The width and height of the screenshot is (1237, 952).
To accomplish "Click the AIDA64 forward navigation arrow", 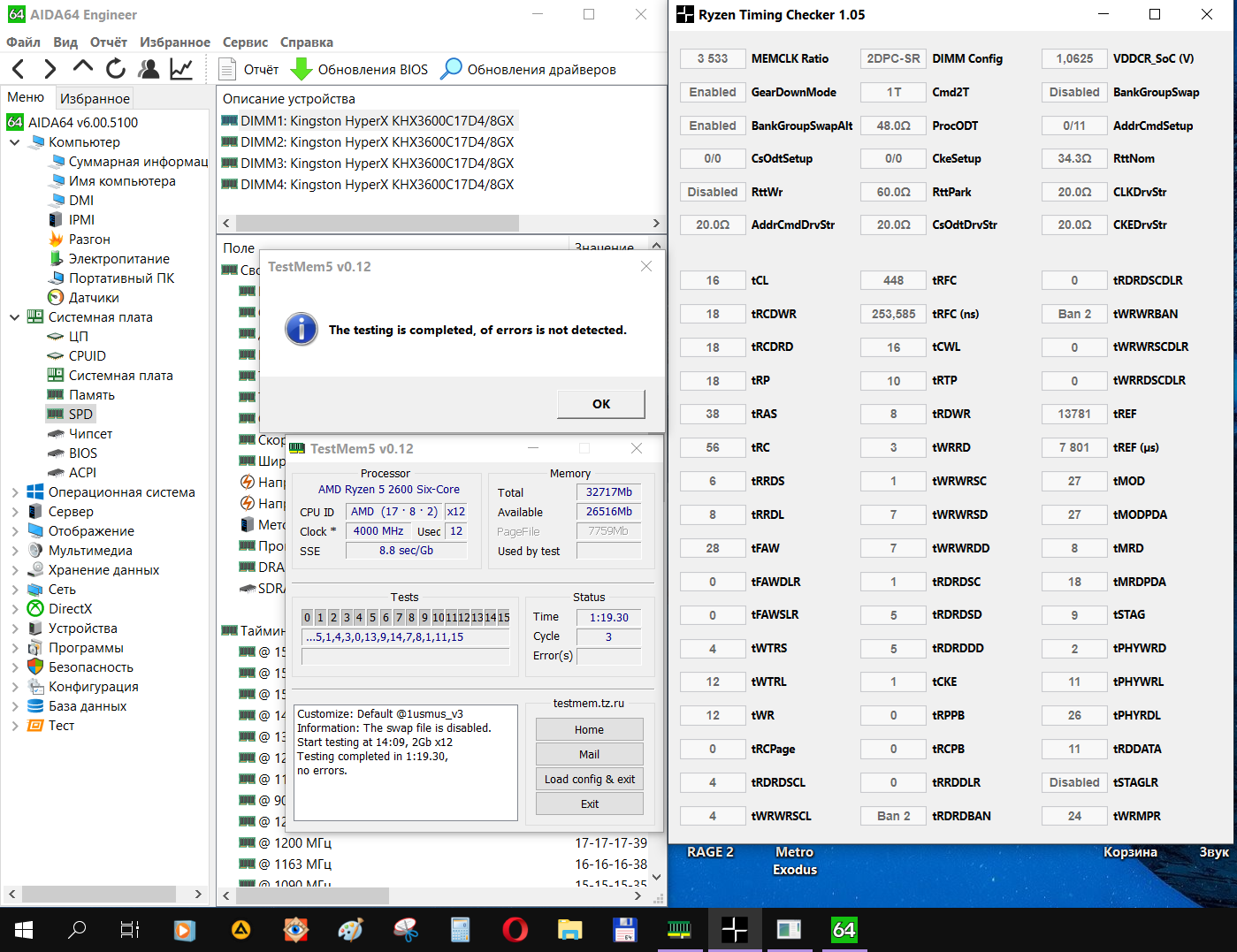I will click(x=50, y=69).
